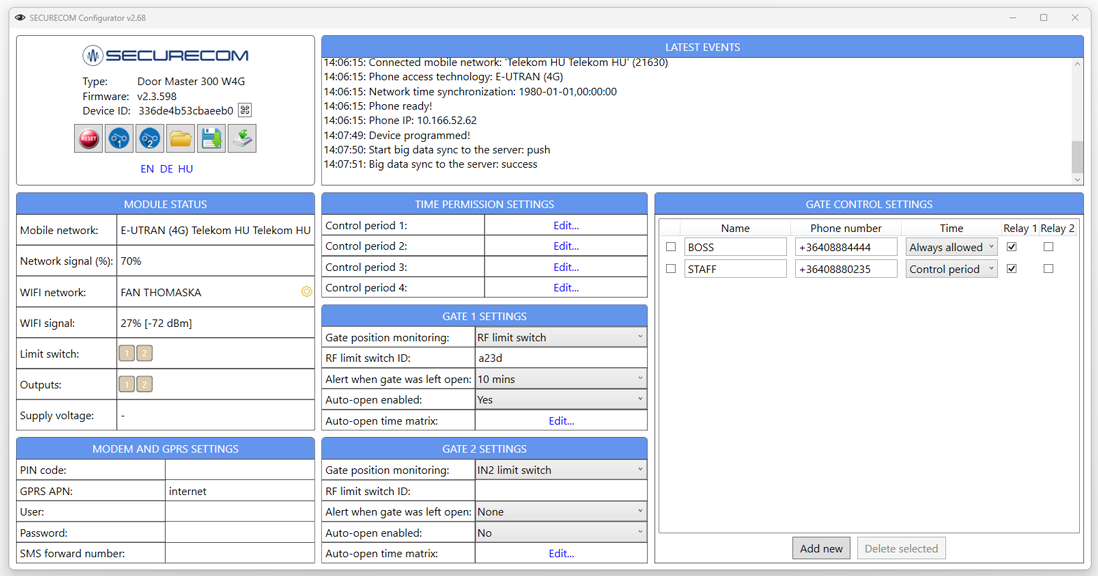Click the blue relay 2 switch icon
1098x576 pixels.
pos(150,139)
